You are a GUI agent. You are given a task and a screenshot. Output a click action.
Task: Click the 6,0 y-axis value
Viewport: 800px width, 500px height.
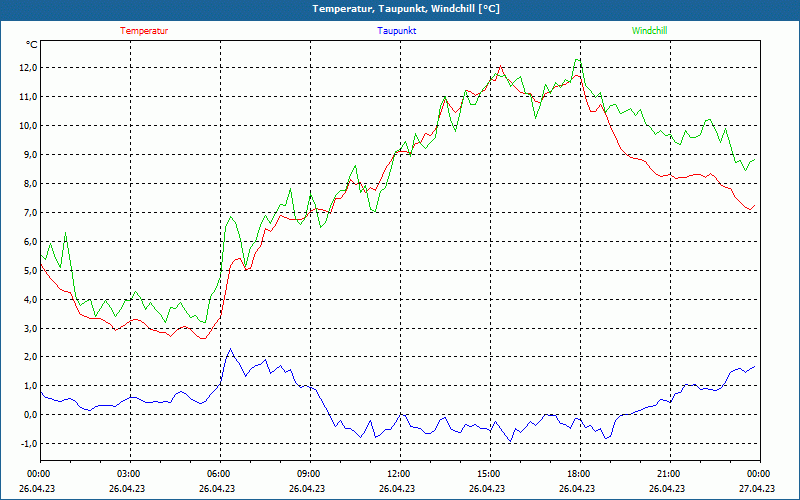pyautogui.click(x=31, y=241)
